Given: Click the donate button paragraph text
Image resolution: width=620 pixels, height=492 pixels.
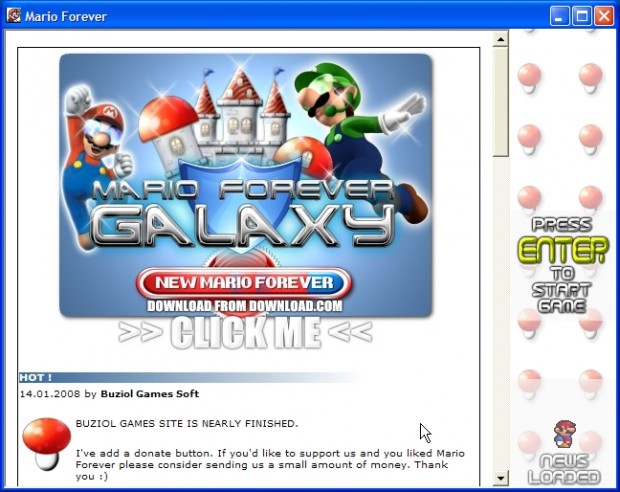Looking at the screenshot, I should (x=270, y=465).
